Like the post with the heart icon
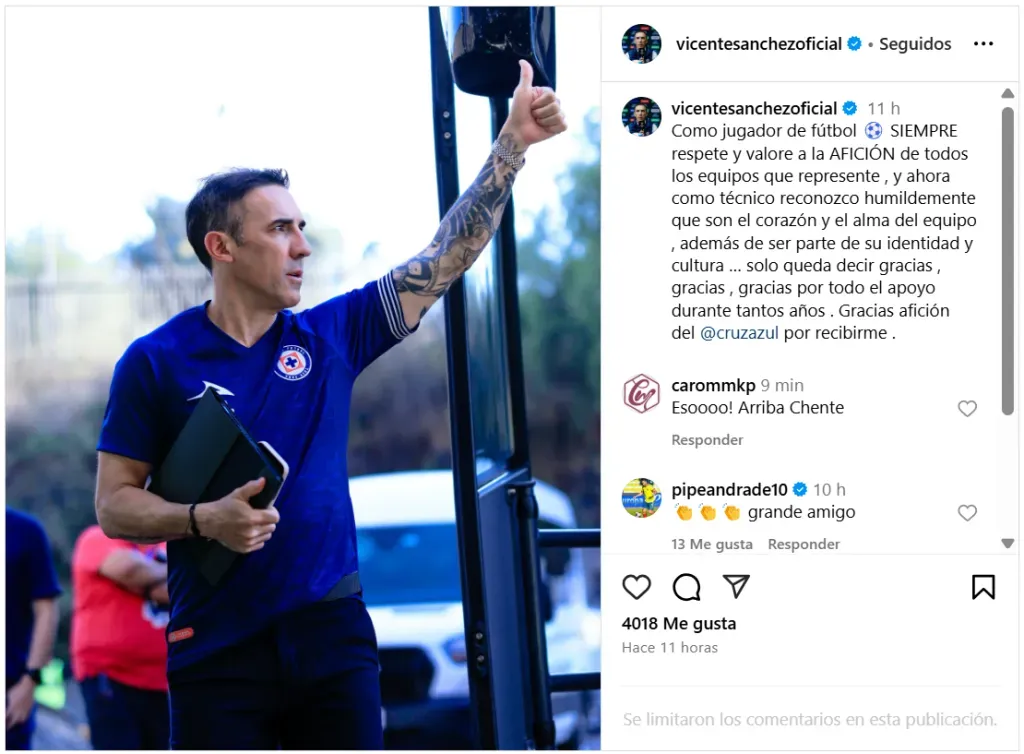The image size is (1024, 754). click(636, 587)
